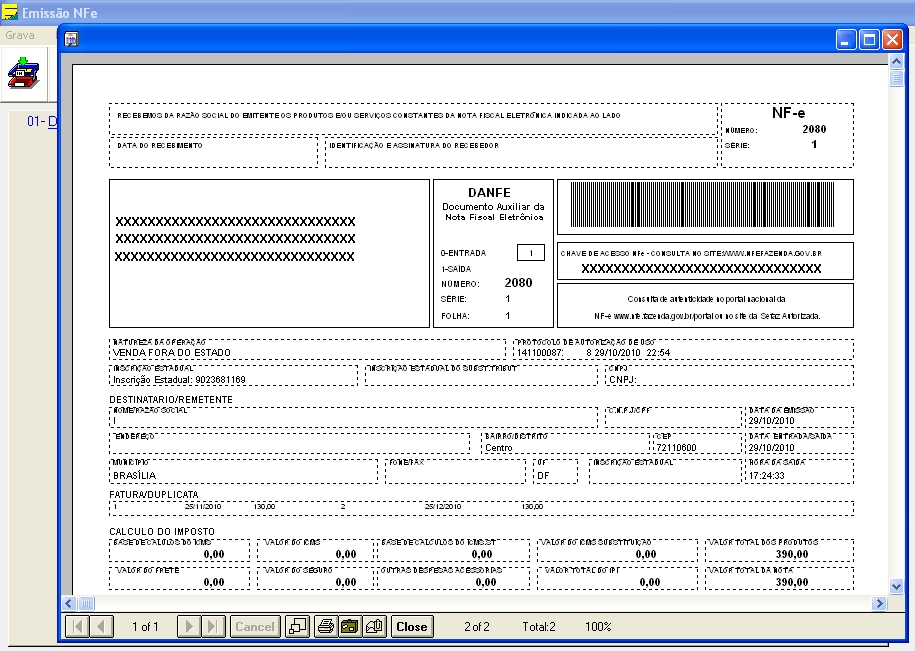Advance to the next report page
The width and height of the screenshot is (915, 651).
[189, 627]
